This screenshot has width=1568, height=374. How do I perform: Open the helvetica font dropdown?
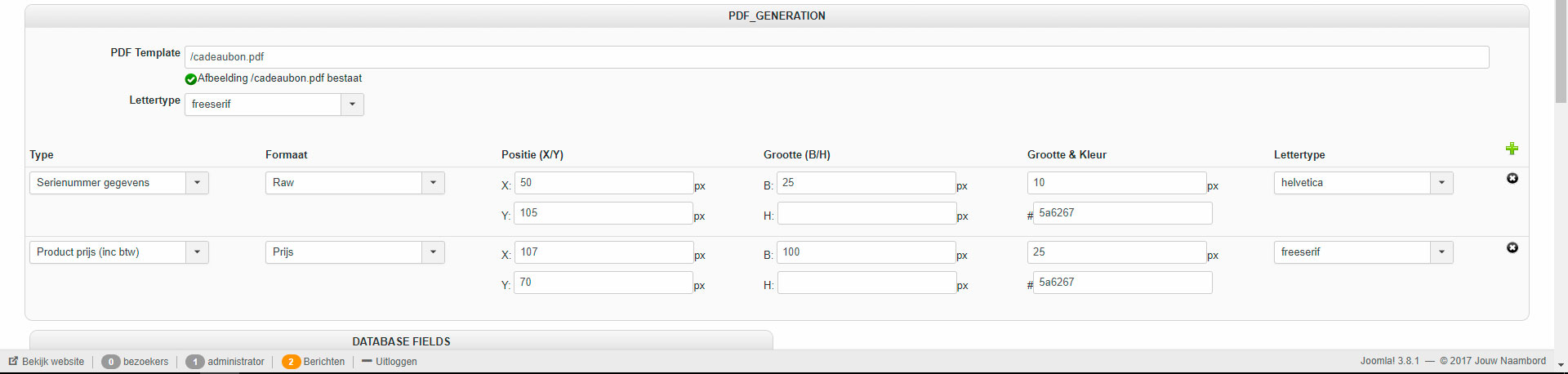(1441, 183)
